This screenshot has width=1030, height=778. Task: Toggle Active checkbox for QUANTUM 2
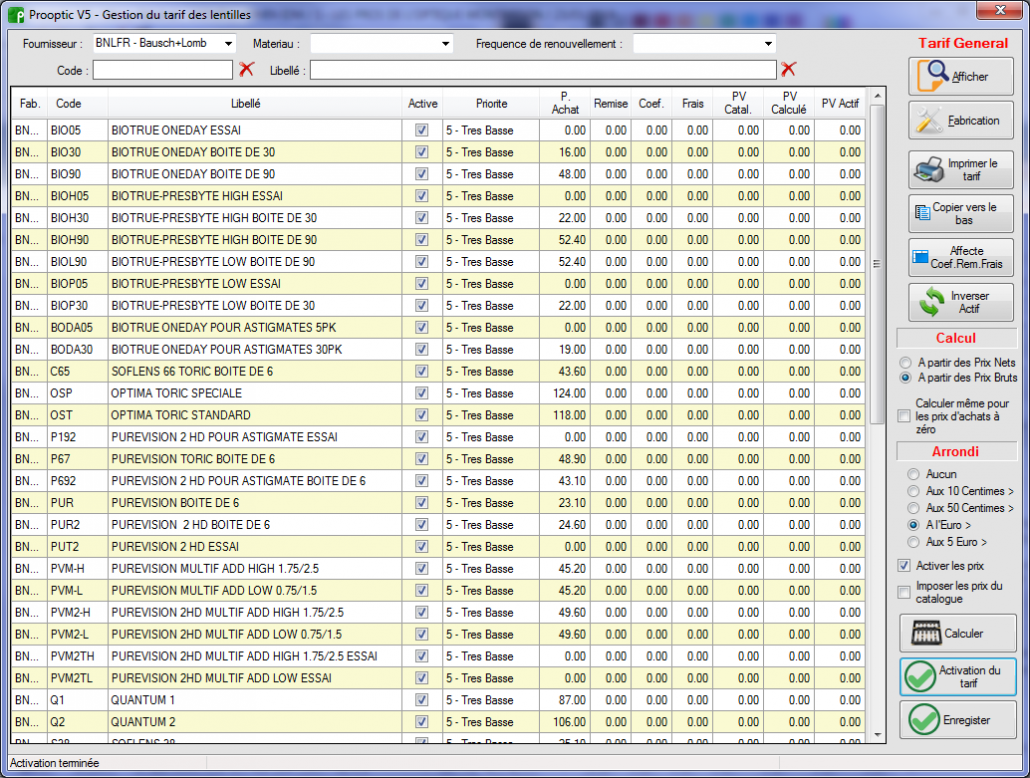pyautogui.click(x=422, y=721)
